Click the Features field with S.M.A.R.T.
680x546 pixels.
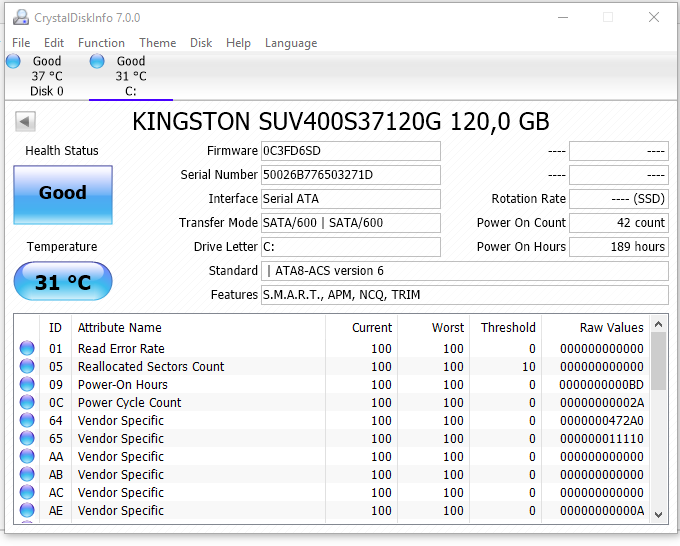pos(465,295)
